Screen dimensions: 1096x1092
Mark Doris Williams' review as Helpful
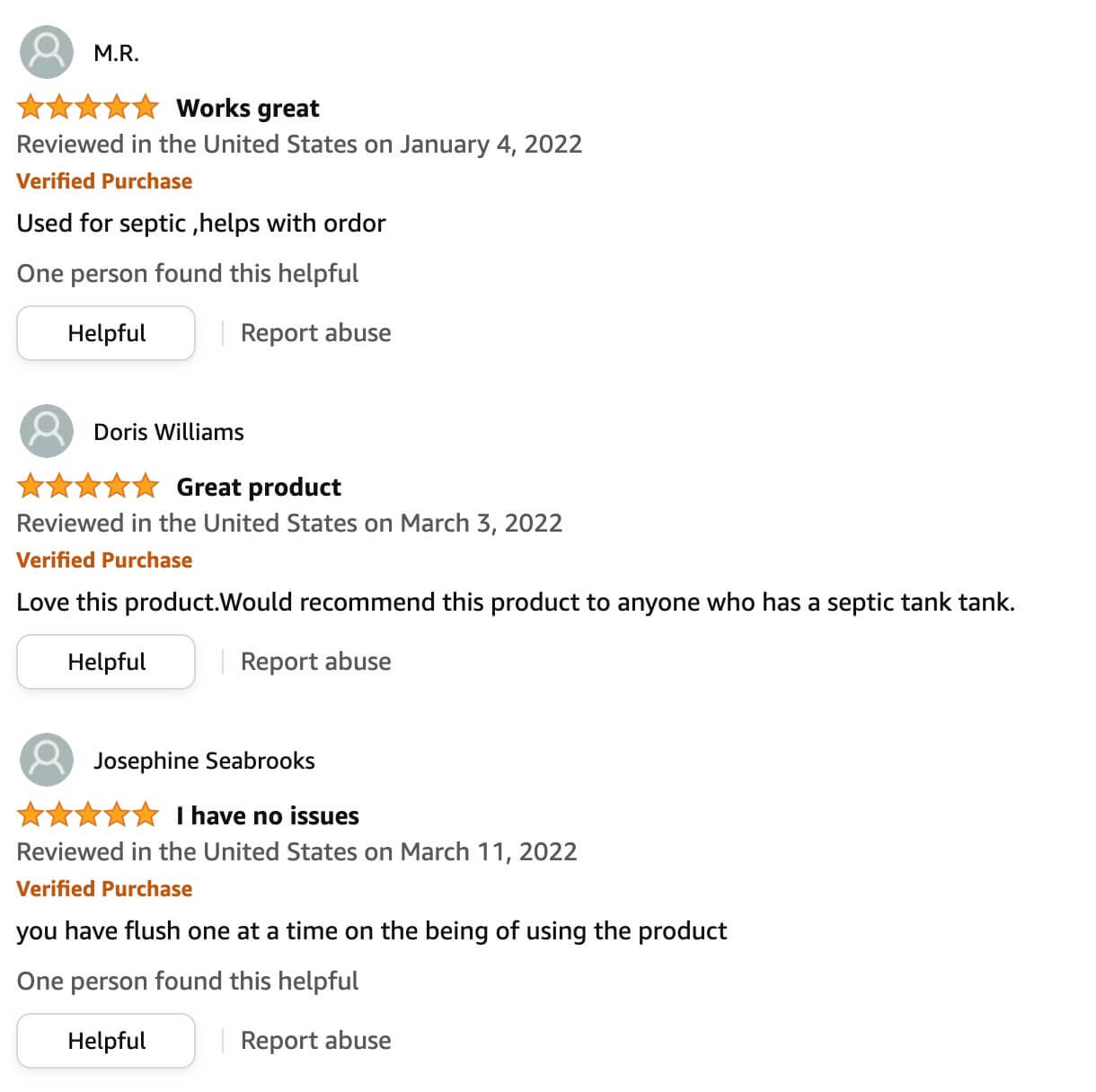tap(106, 662)
